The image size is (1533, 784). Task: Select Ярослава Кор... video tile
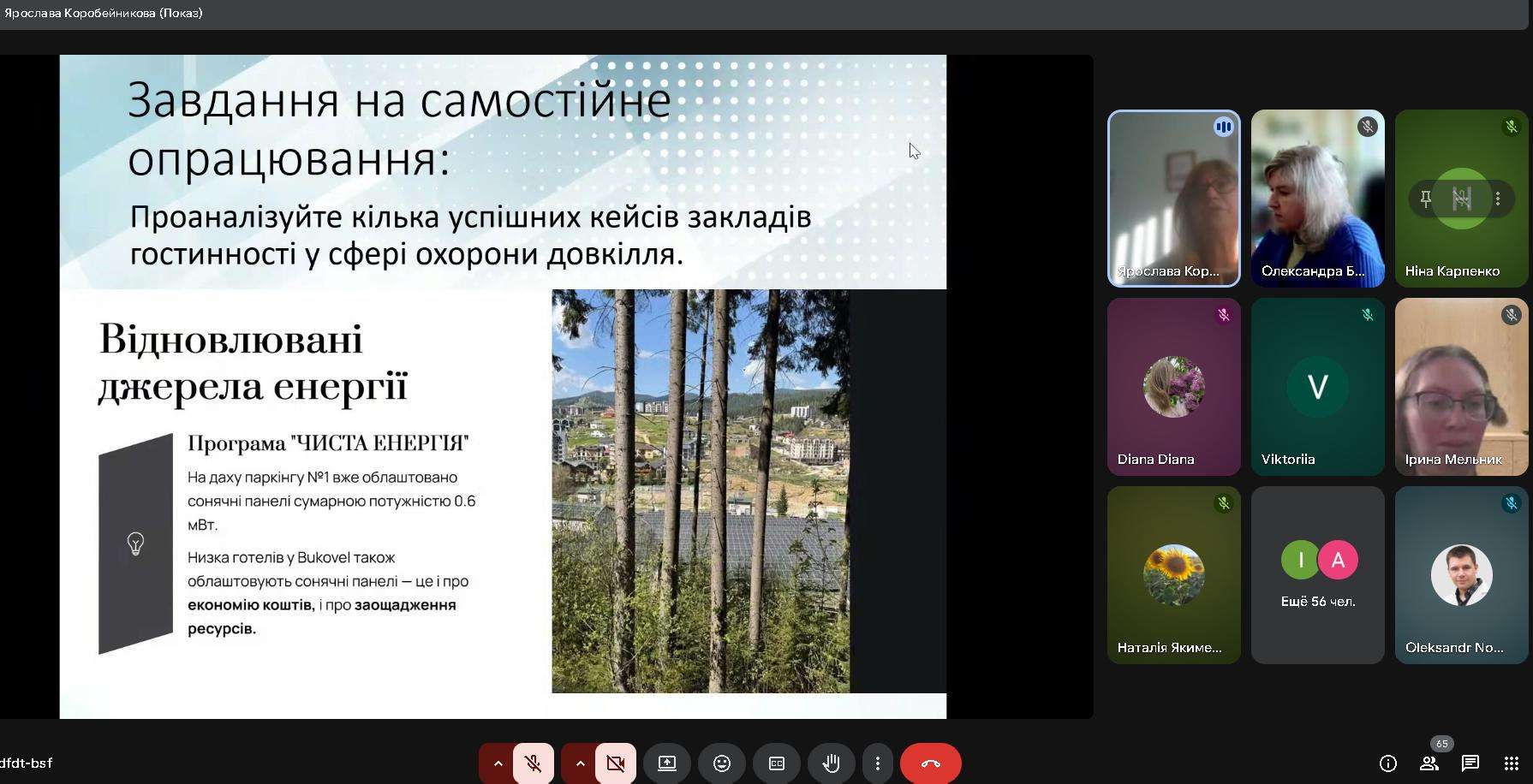click(1173, 199)
